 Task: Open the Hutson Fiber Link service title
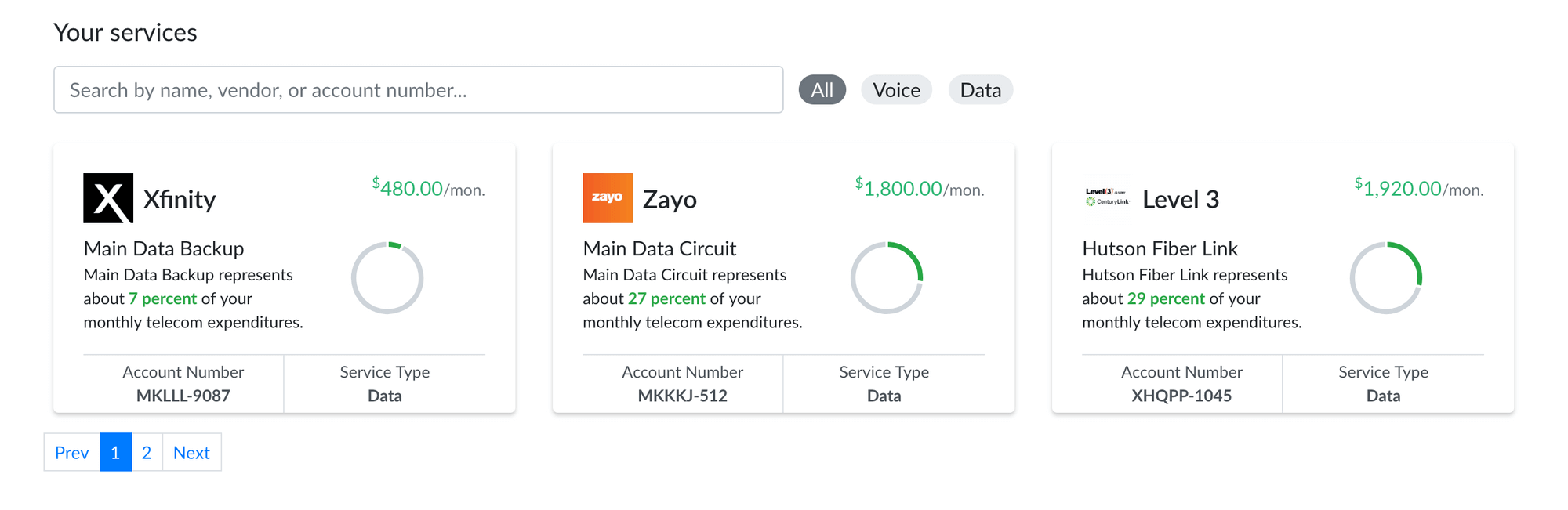tap(1160, 248)
